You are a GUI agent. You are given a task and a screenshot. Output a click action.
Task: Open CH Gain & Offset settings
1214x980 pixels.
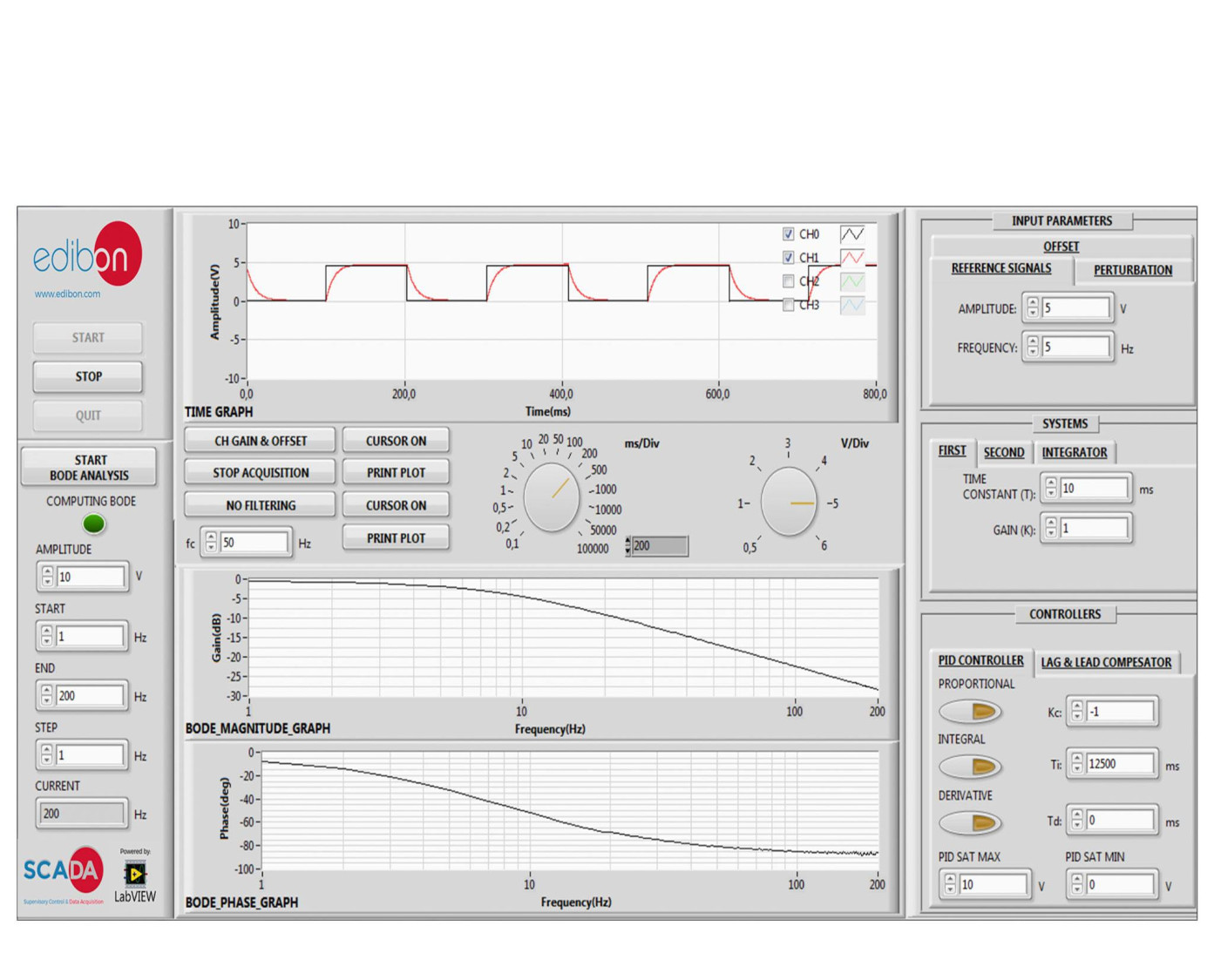[x=261, y=441]
